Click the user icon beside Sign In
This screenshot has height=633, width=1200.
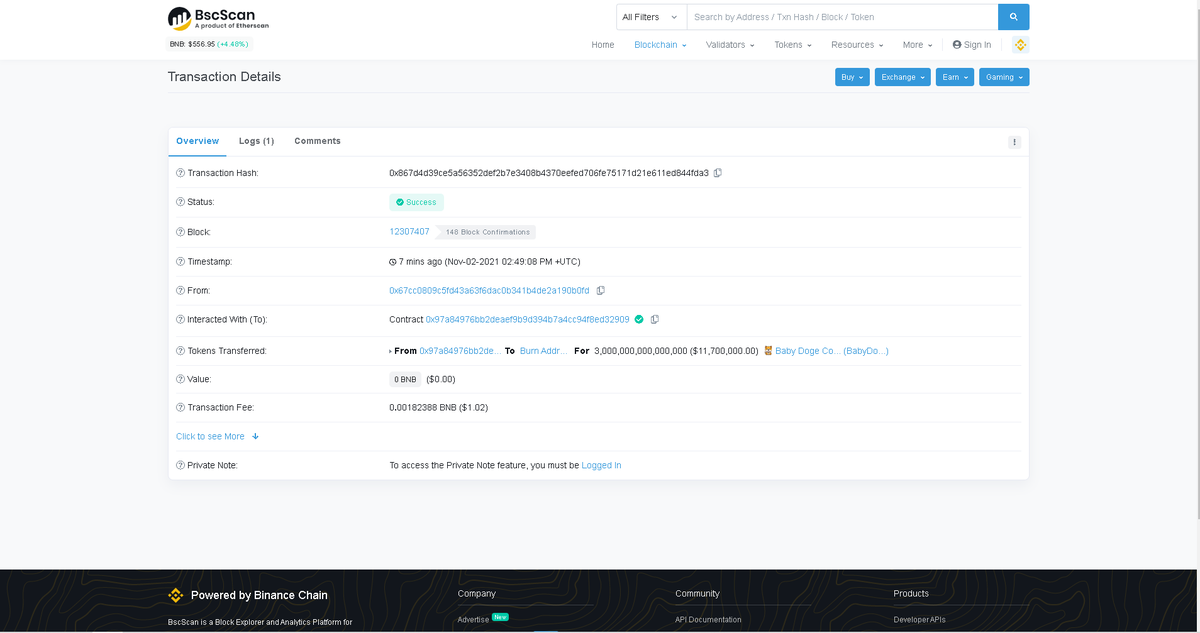pyautogui.click(x=957, y=45)
